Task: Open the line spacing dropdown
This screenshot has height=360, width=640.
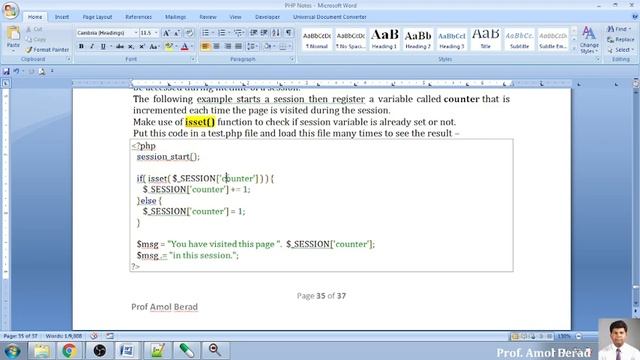Action: click(x=252, y=47)
